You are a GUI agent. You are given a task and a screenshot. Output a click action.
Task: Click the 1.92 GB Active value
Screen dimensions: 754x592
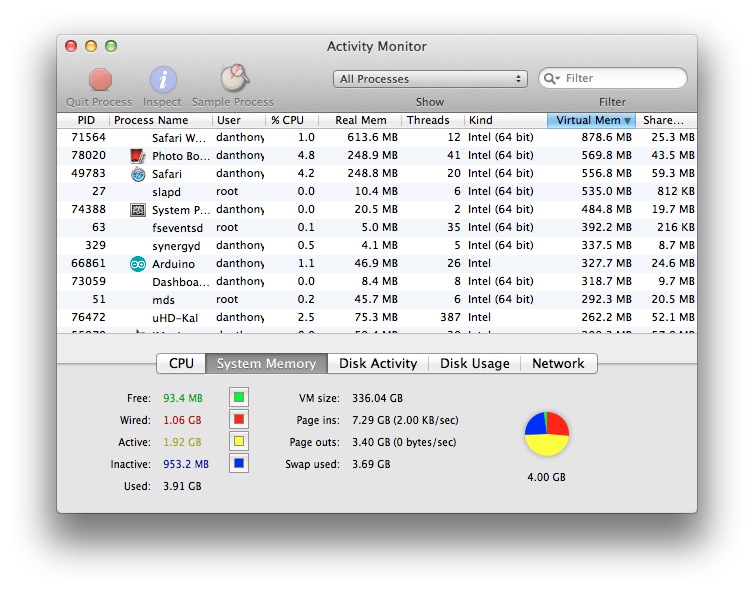tap(182, 442)
